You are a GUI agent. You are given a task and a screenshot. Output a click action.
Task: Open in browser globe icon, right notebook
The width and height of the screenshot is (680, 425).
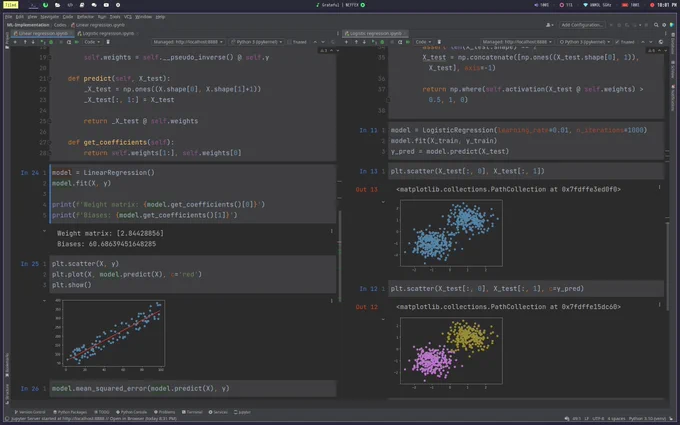(x=661, y=42)
